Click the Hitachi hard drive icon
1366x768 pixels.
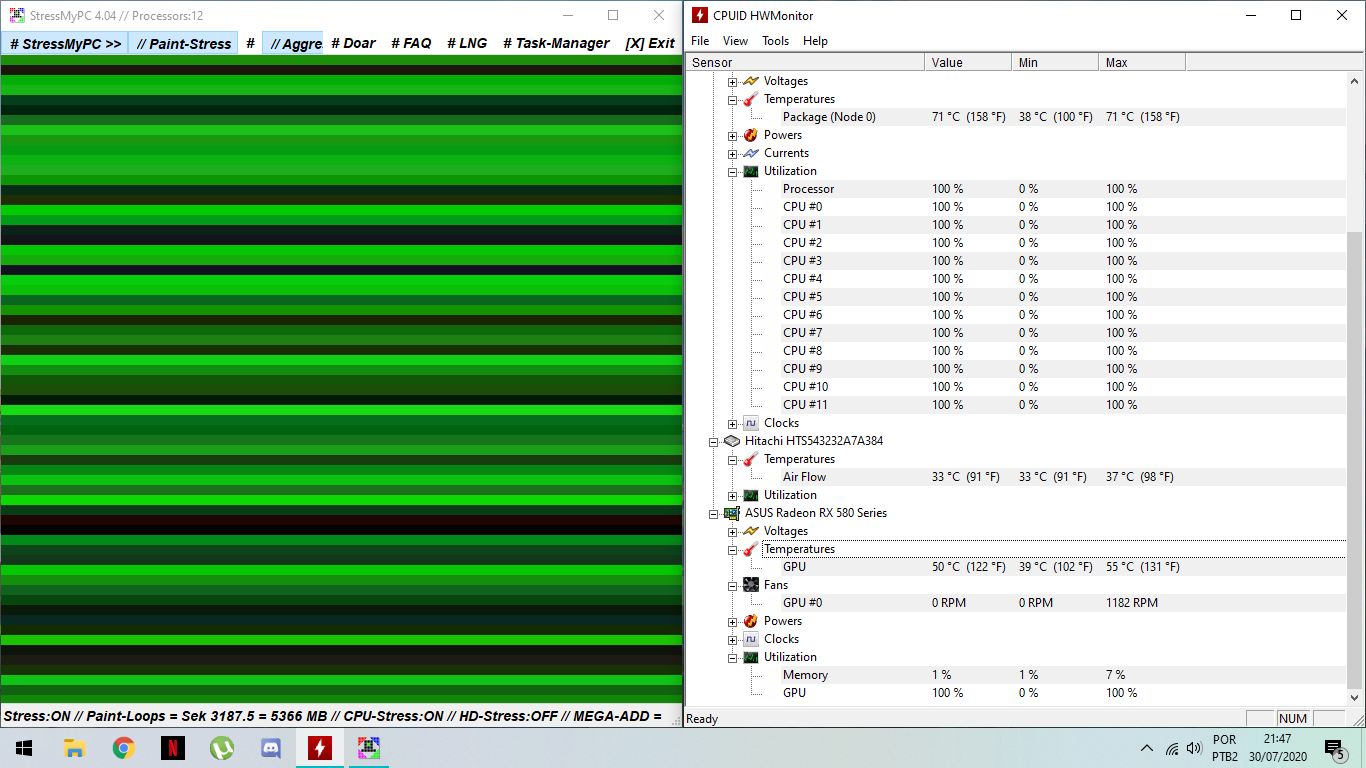pyautogui.click(x=732, y=441)
